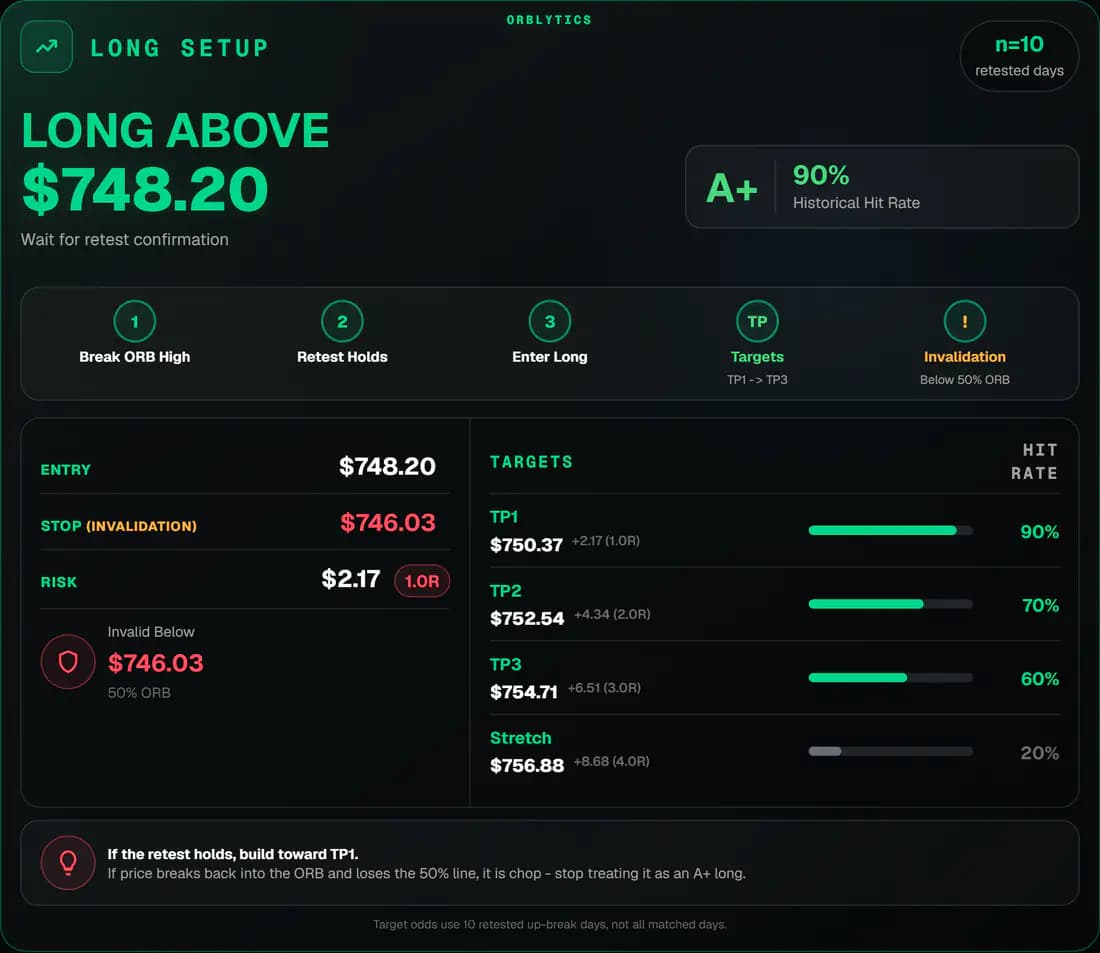
Task: Click the 70% hit rate value
Action: pos(1040,606)
